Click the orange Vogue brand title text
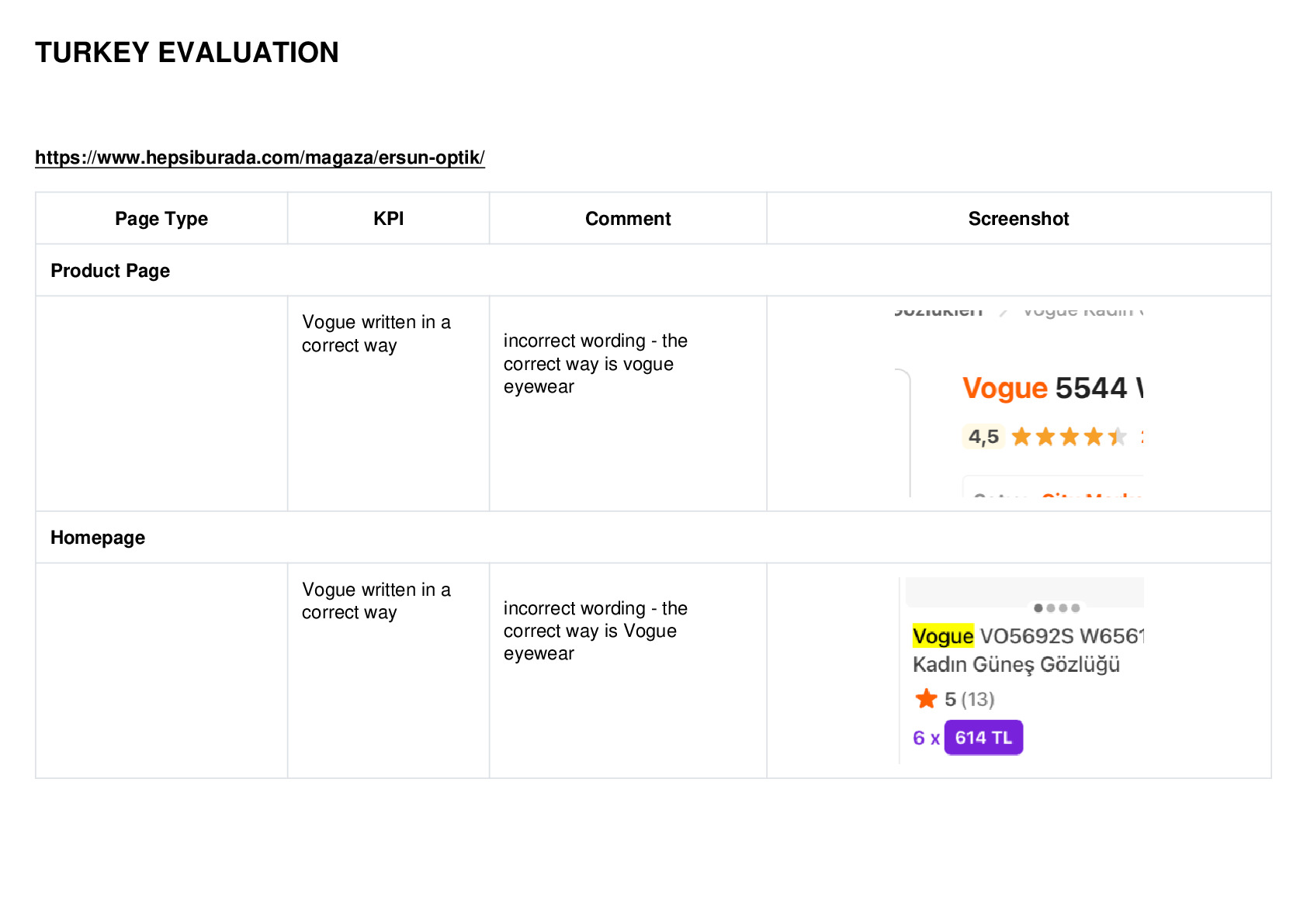The height and width of the screenshot is (924, 1307). coord(1005,388)
